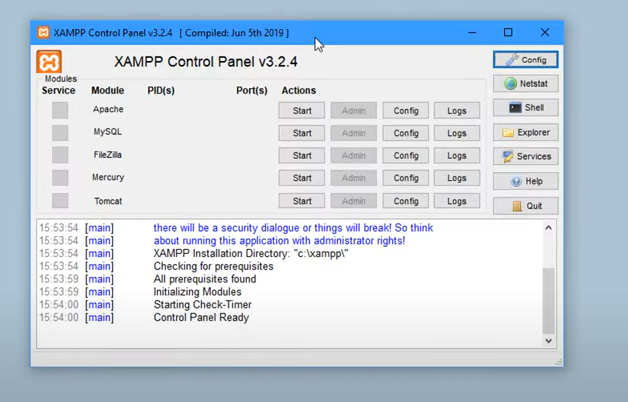Click log scrollbar down arrow
628x402 pixels.
pos(549,341)
